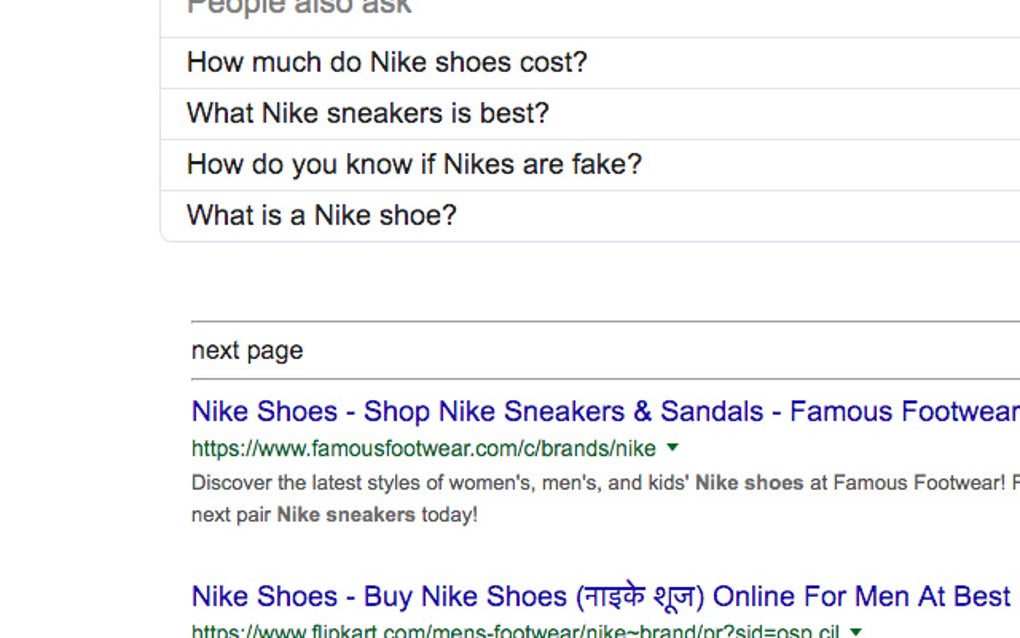This screenshot has height=638, width=1020.
Task: Click the flipkart.com green URL text
Action: click(515, 632)
